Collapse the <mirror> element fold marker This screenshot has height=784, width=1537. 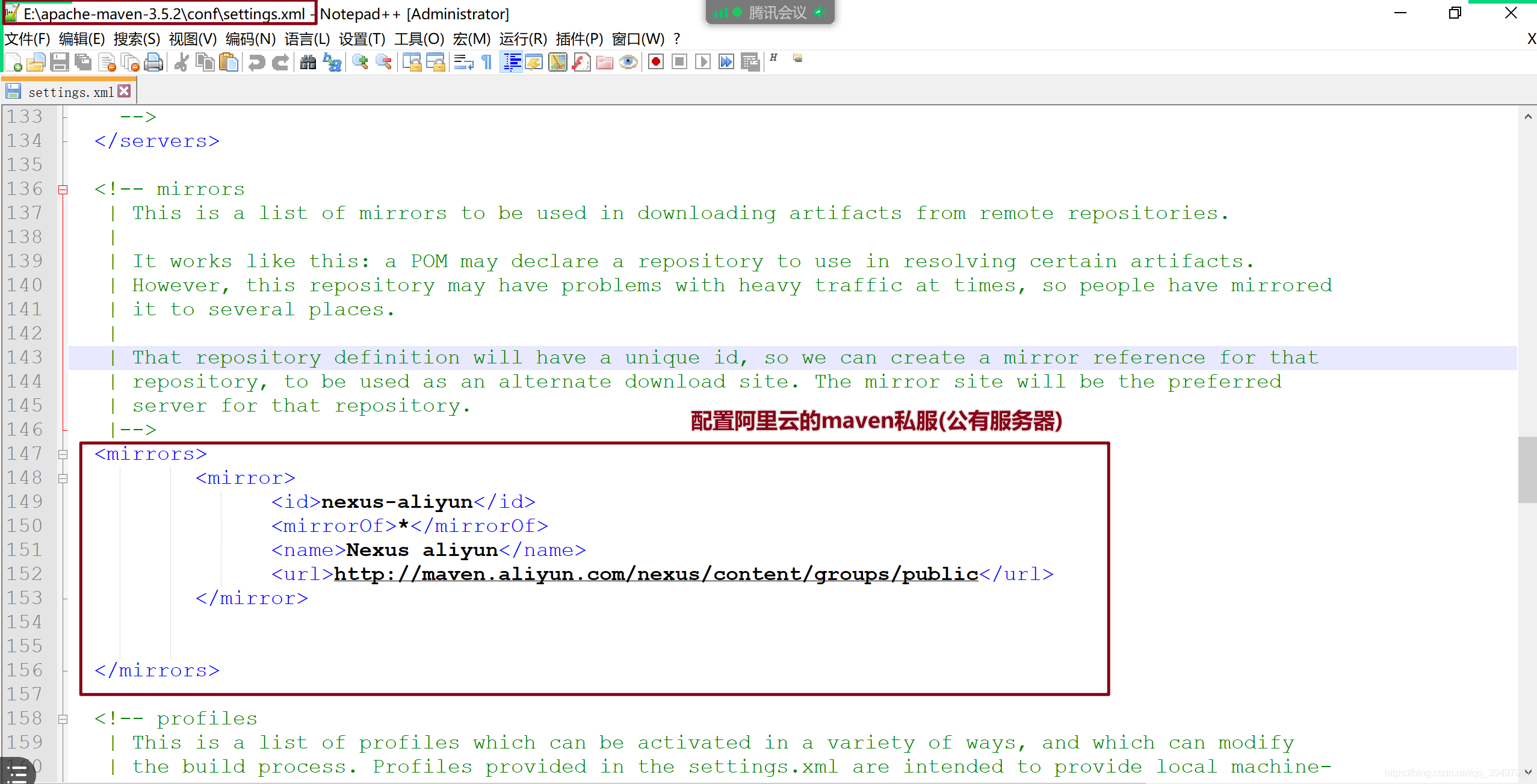pos(63,478)
